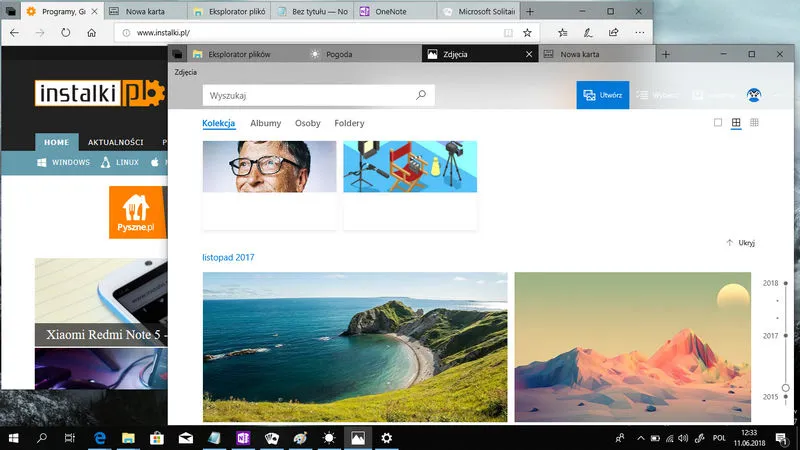Click Ukryj to hide the highlights
The height and width of the screenshot is (450, 800).
[x=740, y=243]
